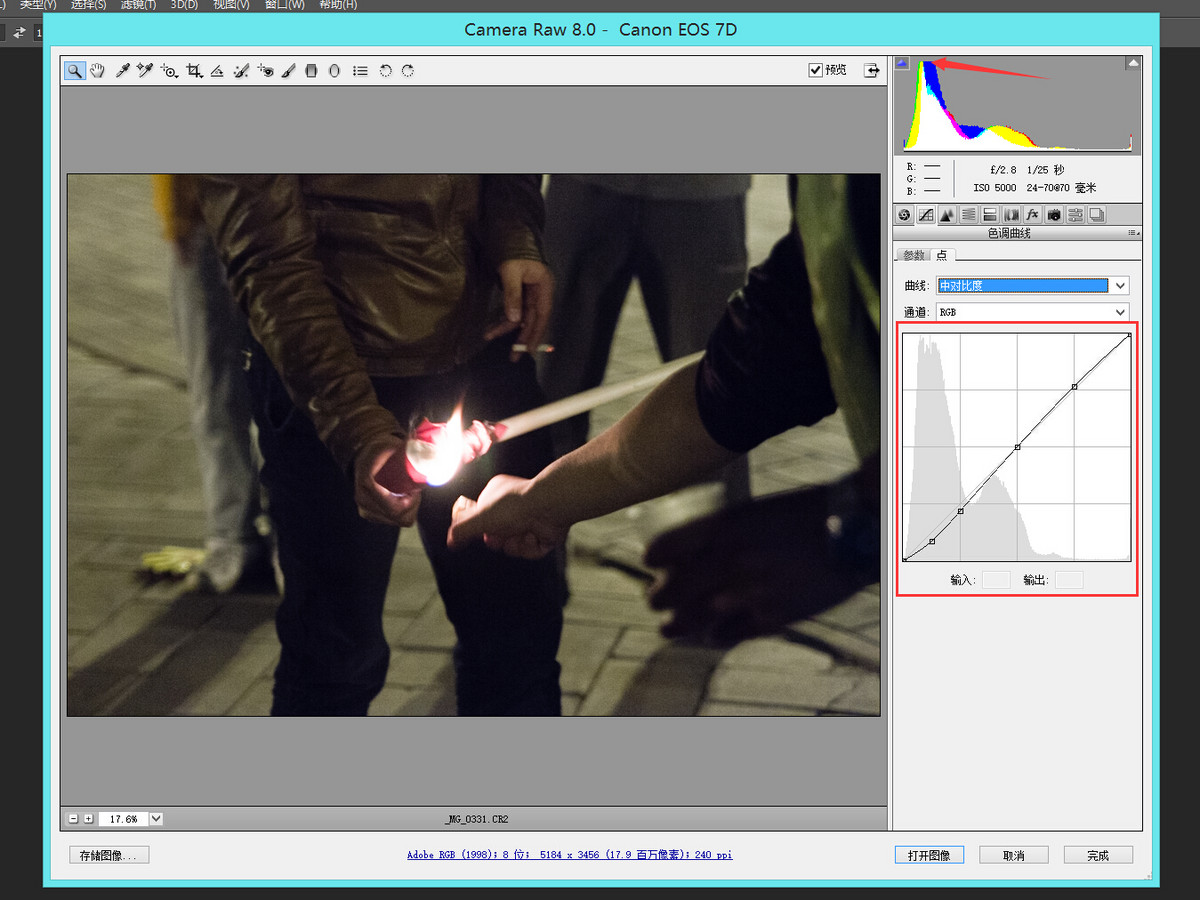Viewport: 1200px width, 900px height.
Task: Open the Adobe RGB workflow options link
Action: tap(569, 855)
